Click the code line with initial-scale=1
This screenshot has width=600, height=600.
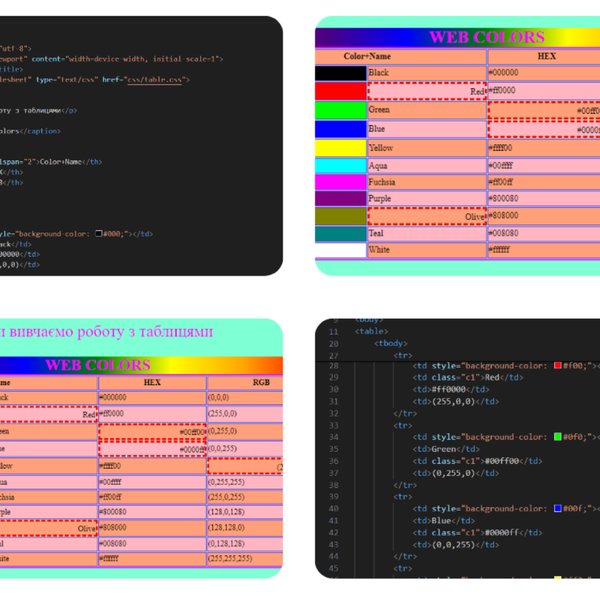pyautogui.click(x=111, y=59)
